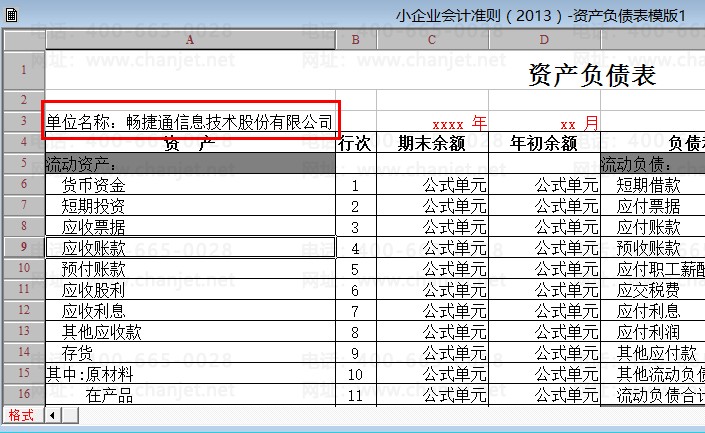The width and height of the screenshot is (705, 433).
Task: Select the 其他应收款 cell
Action: [190, 332]
